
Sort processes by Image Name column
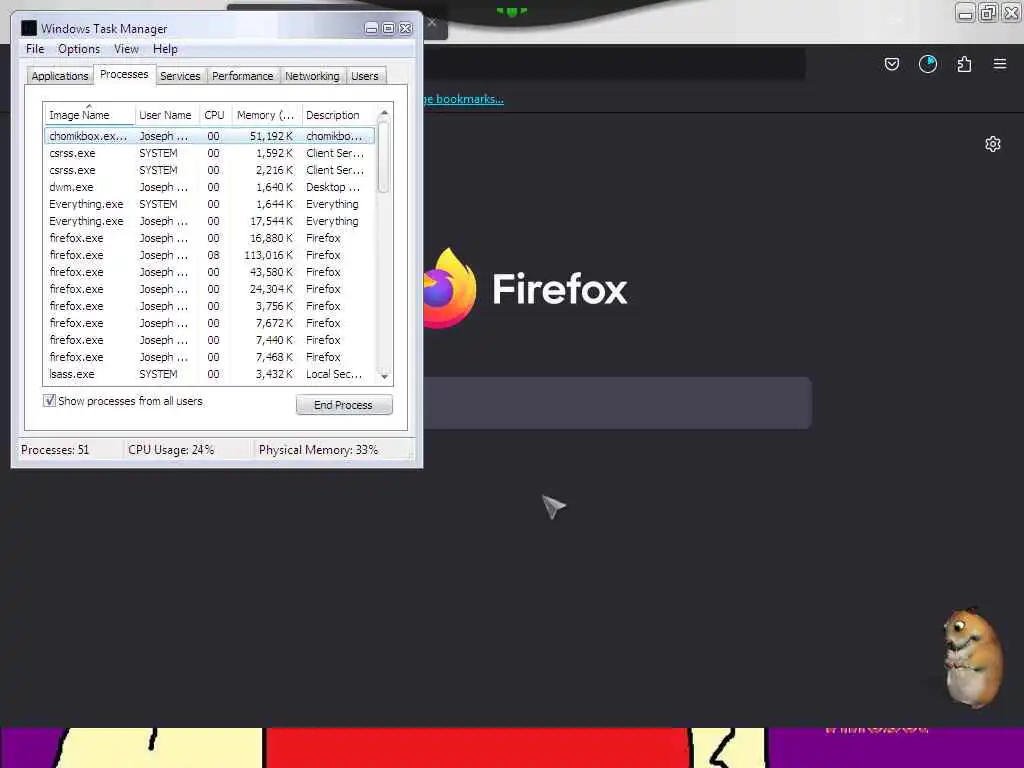tap(89, 115)
